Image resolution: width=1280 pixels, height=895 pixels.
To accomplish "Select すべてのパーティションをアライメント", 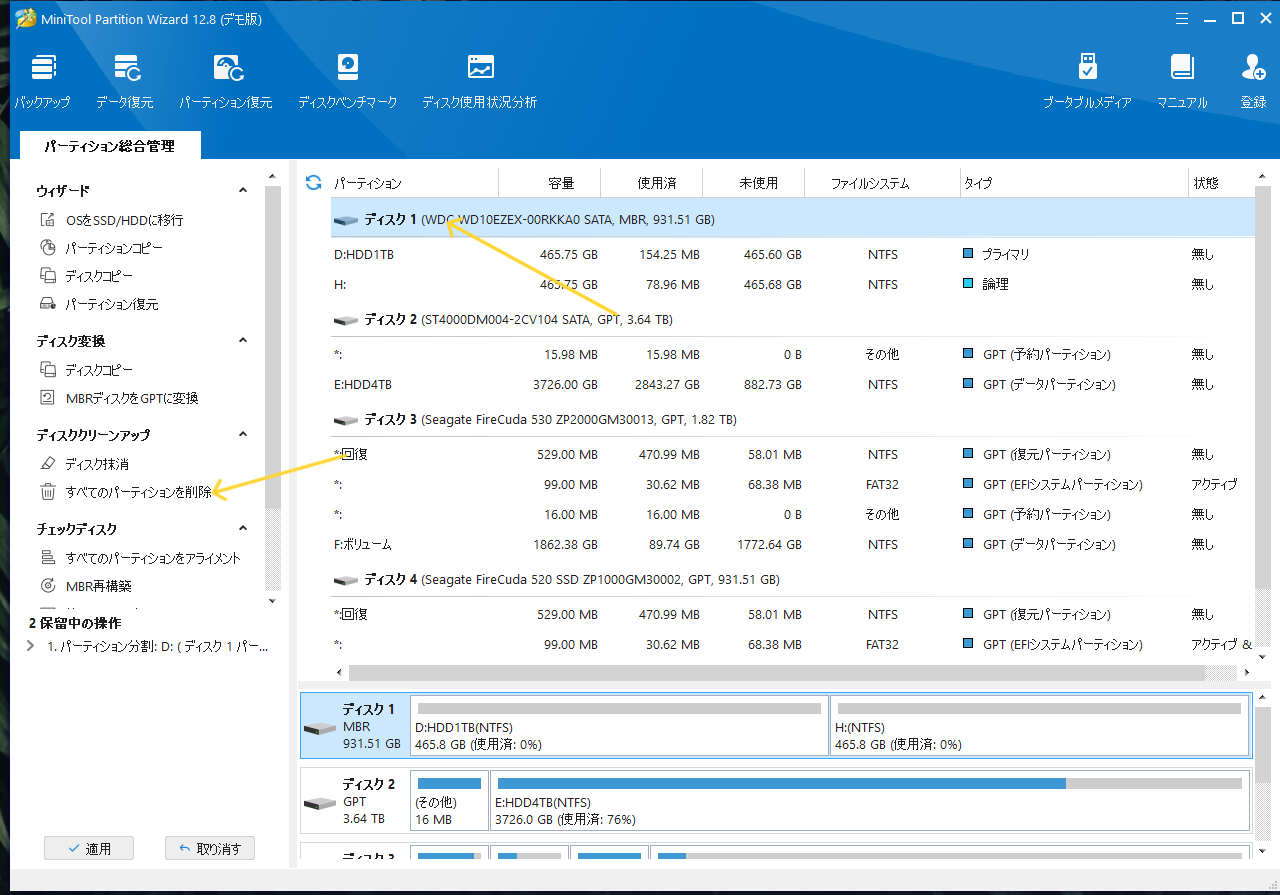I will [x=153, y=558].
